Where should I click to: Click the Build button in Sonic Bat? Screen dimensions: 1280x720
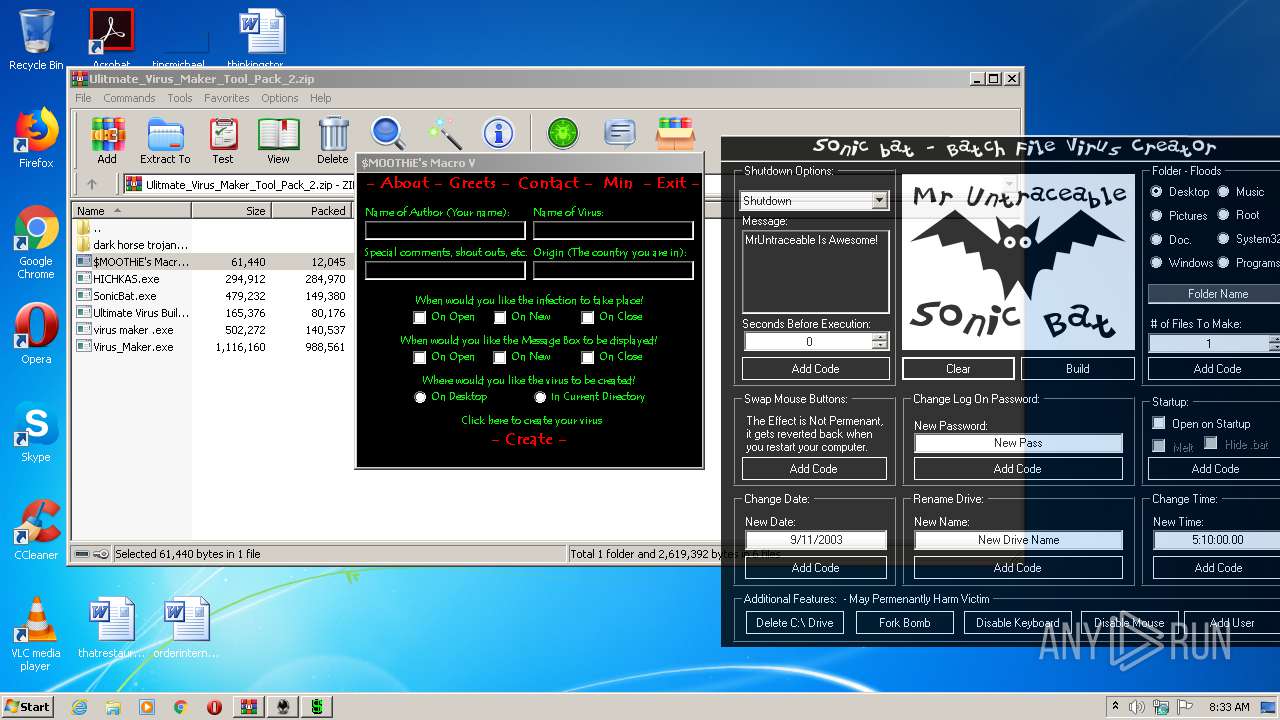pos(1078,368)
